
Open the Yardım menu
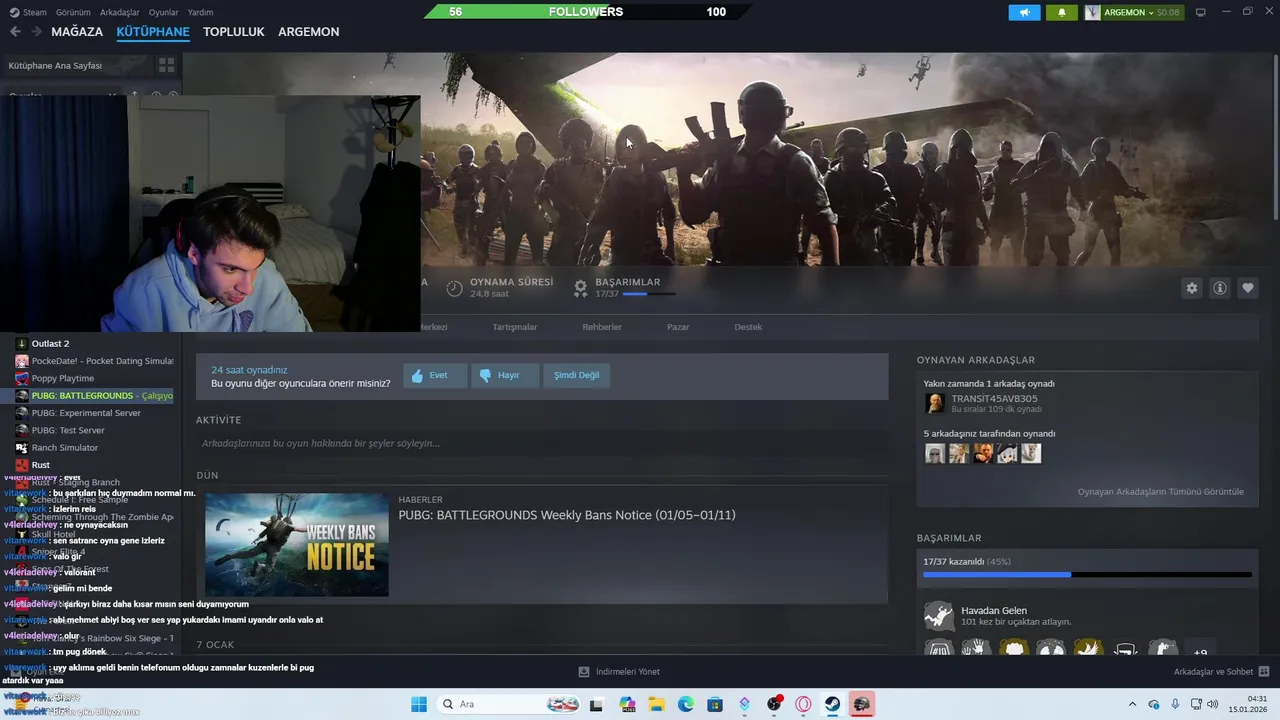click(x=200, y=12)
